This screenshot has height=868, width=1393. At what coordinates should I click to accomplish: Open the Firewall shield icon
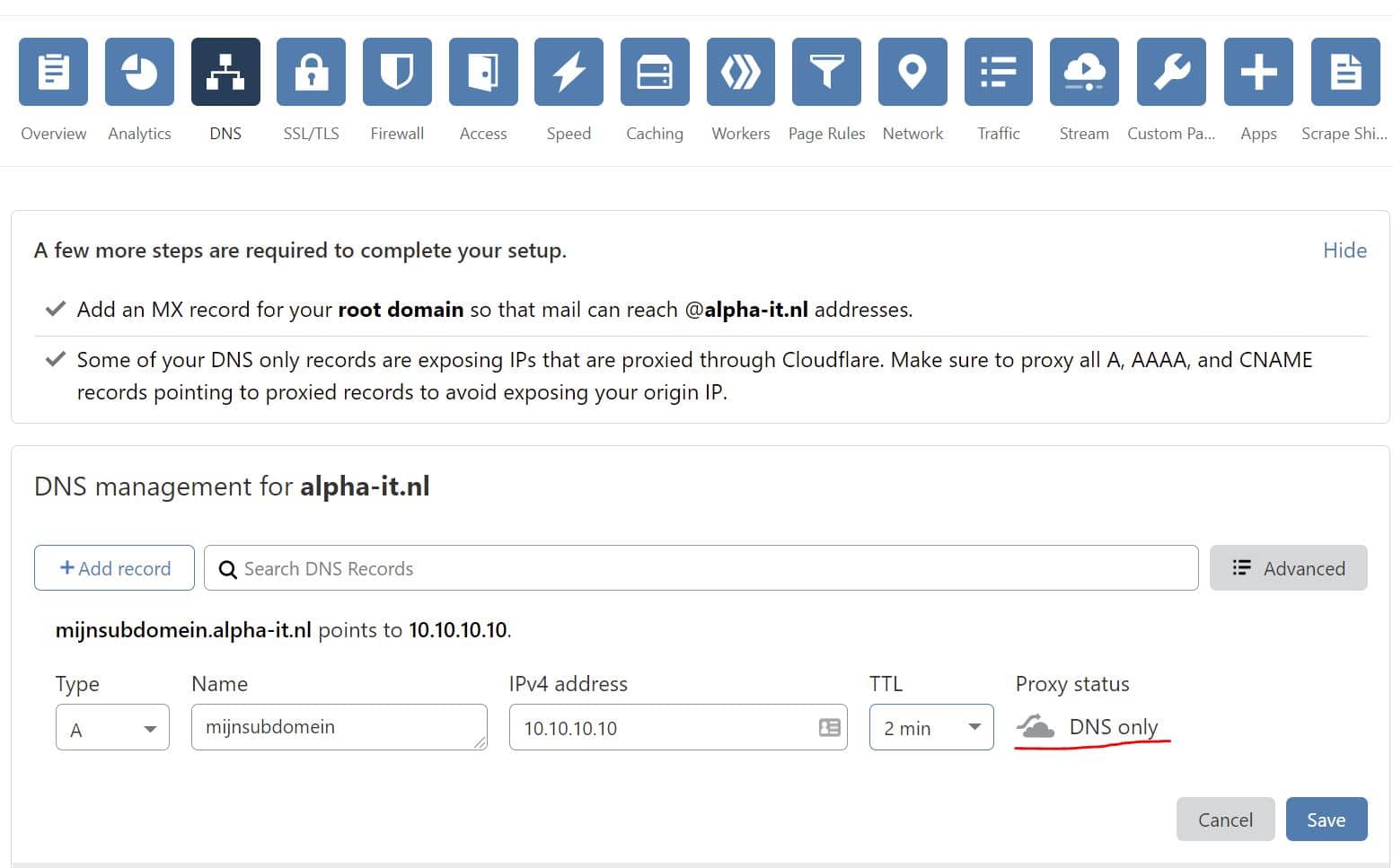[x=397, y=72]
